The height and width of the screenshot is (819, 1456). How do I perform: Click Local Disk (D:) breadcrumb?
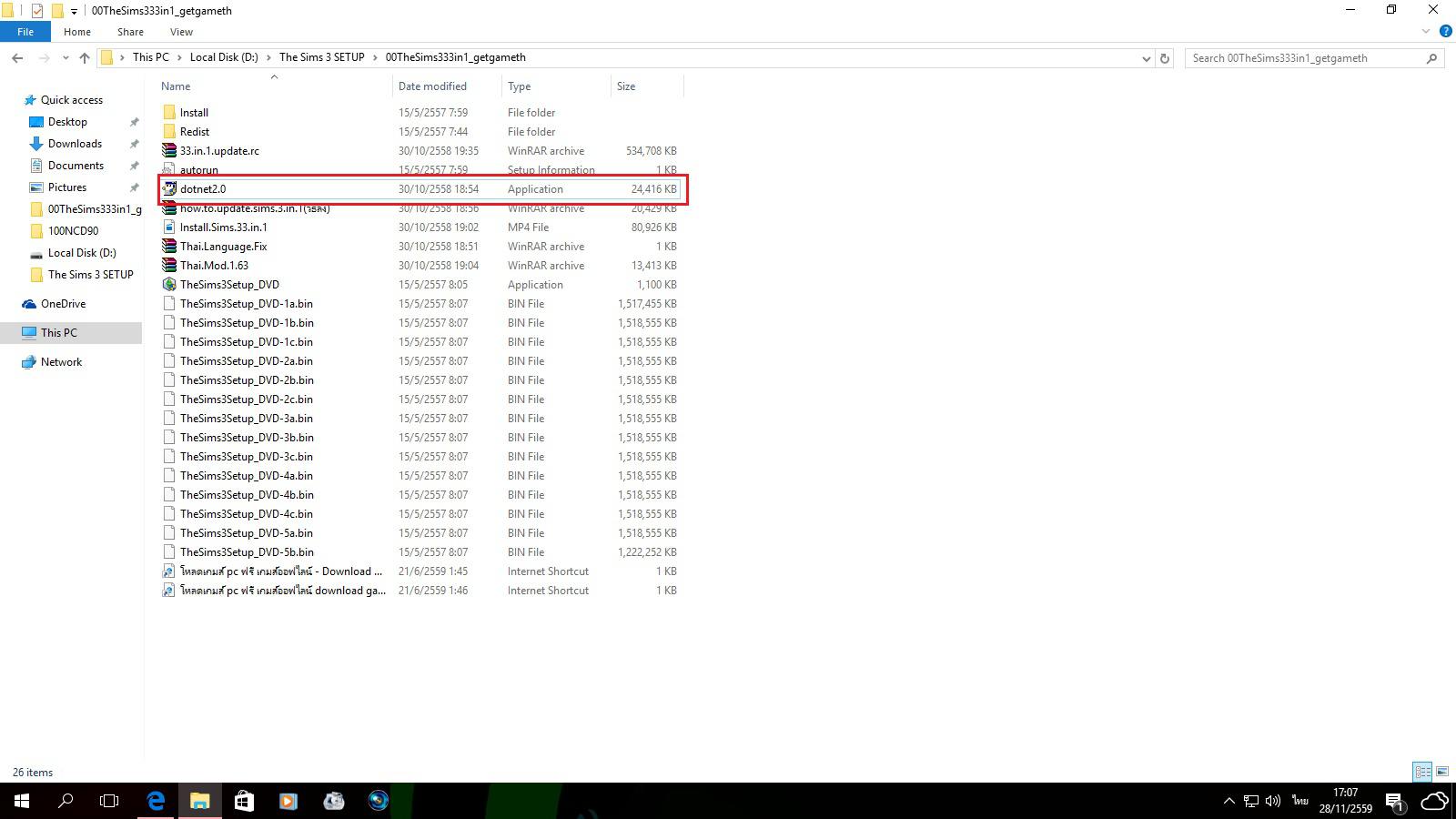pos(224,57)
